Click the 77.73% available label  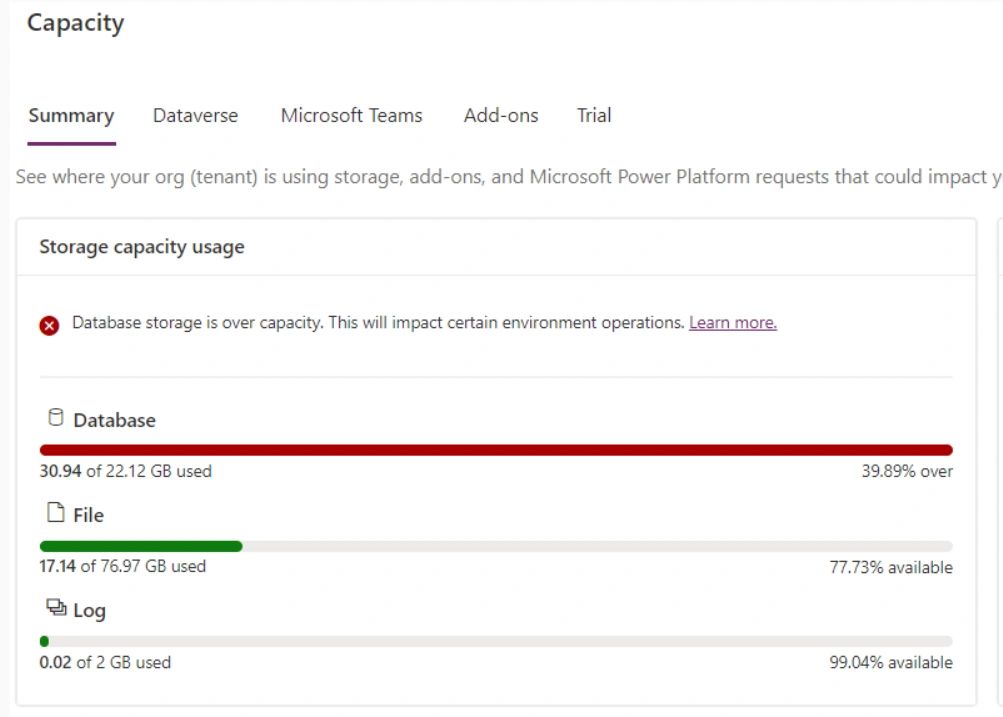click(890, 567)
